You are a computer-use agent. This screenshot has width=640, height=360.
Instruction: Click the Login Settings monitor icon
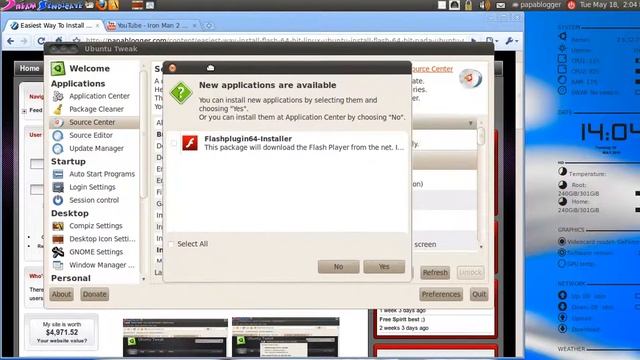[58, 187]
